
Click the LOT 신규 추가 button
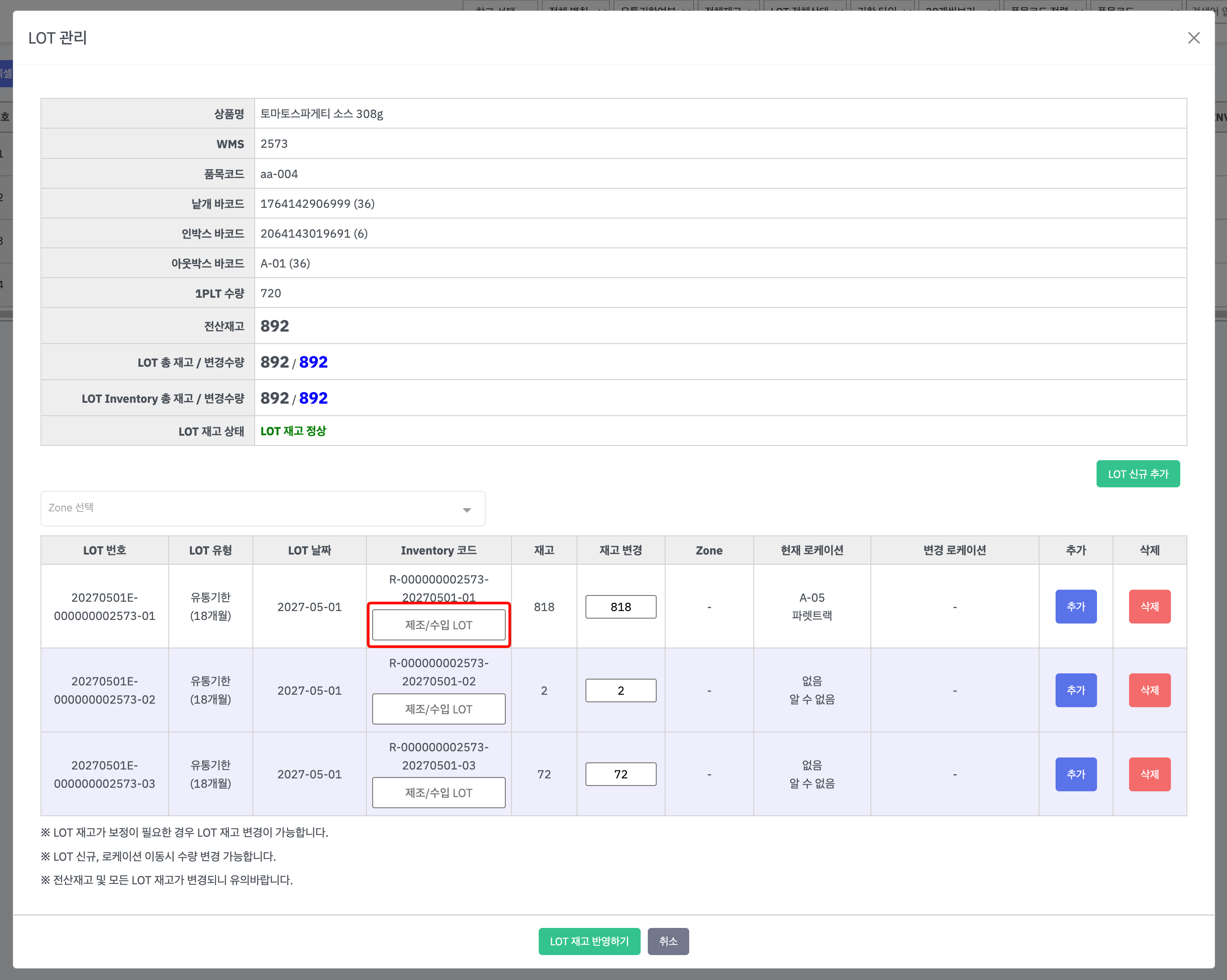1137,474
